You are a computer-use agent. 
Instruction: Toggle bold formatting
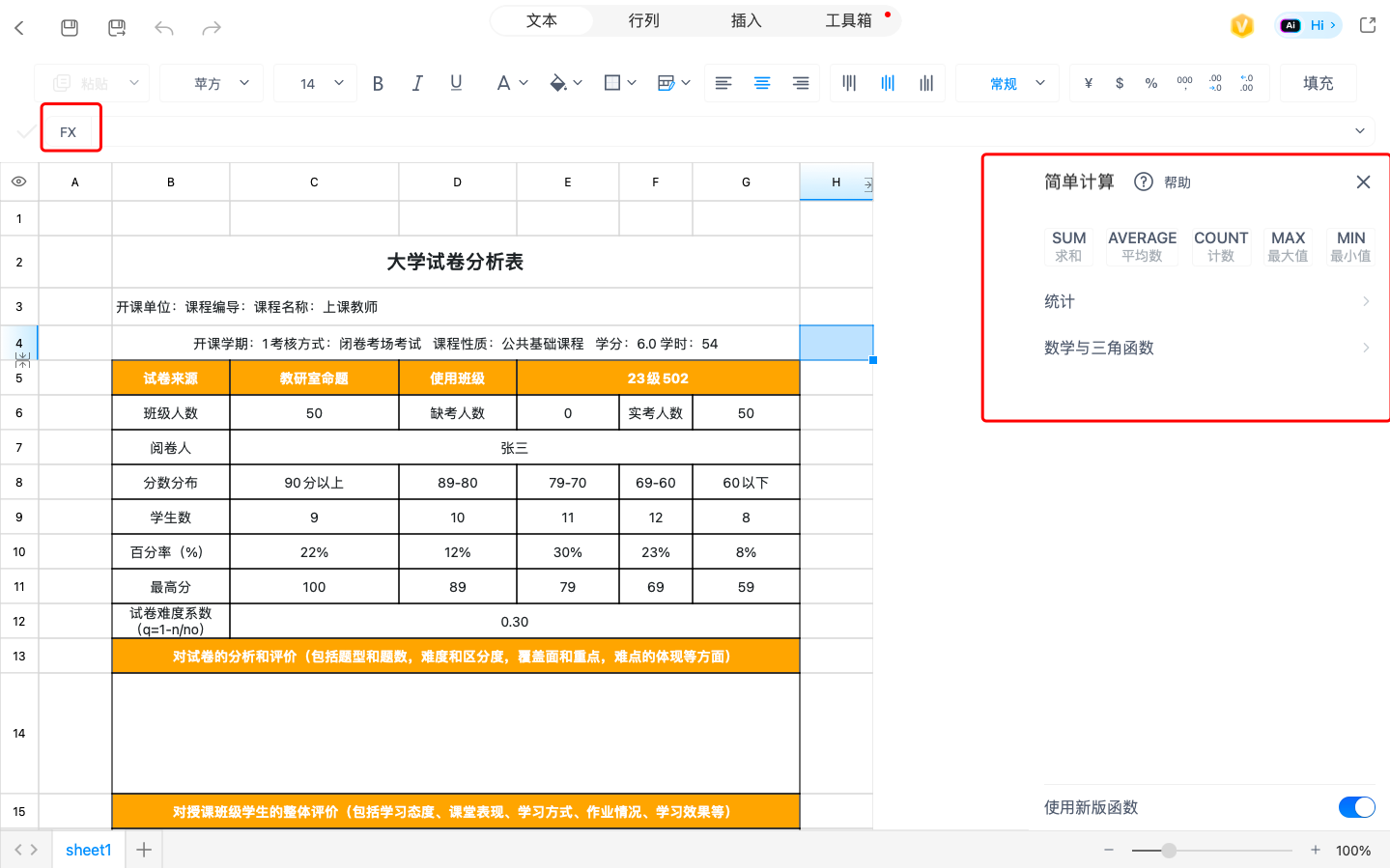pyautogui.click(x=378, y=84)
